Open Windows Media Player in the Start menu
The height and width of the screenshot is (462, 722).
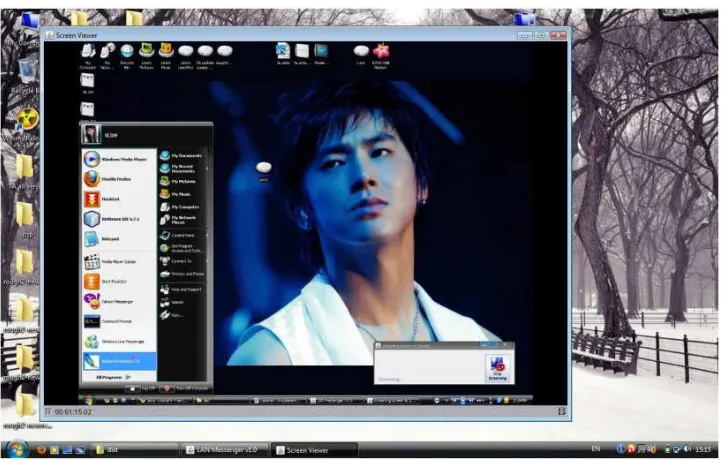119,159
